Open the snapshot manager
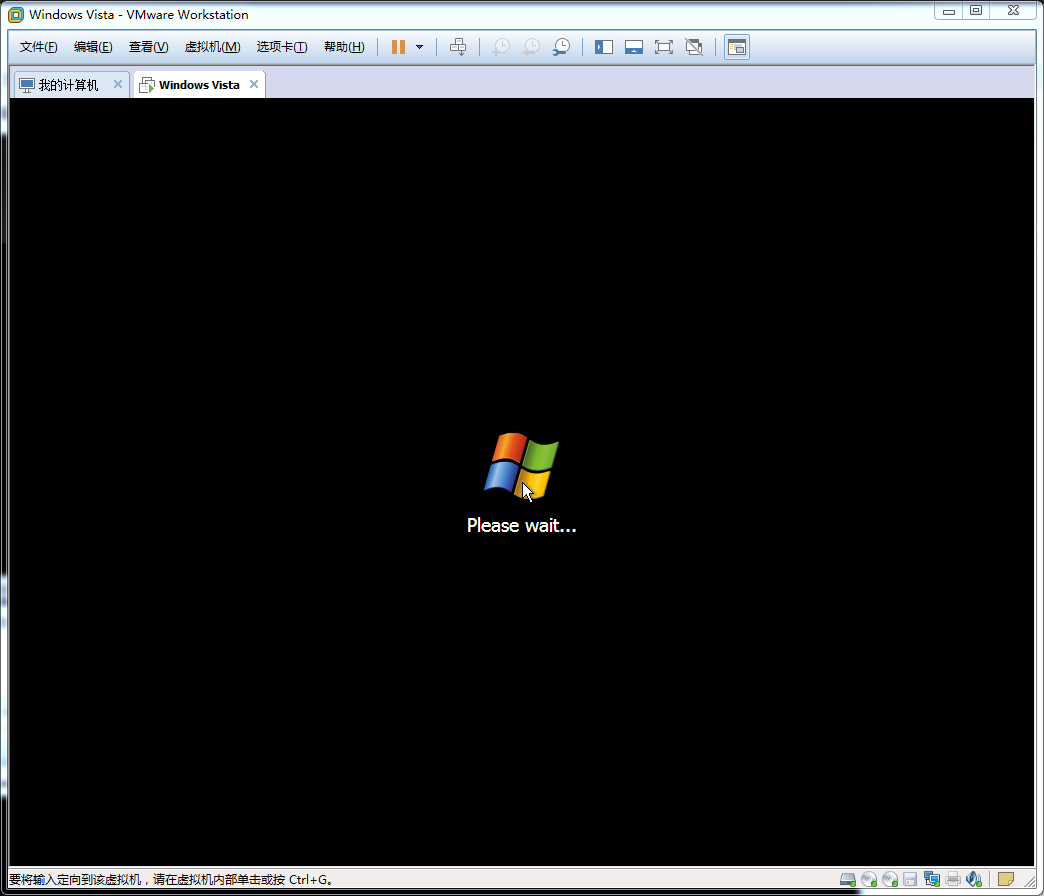The height and width of the screenshot is (896, 1044). (561, 47)
